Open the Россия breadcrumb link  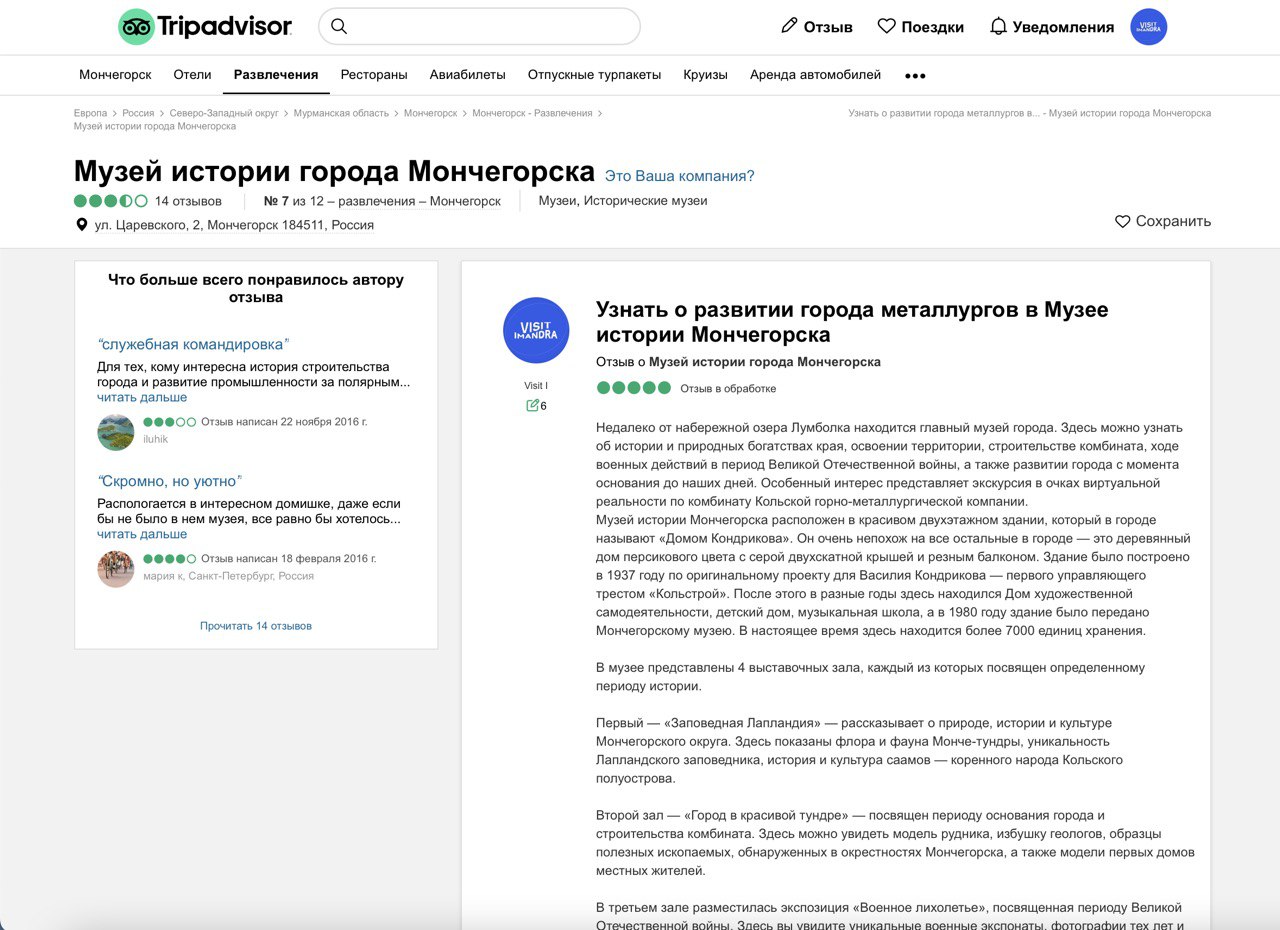coord(138,113)
